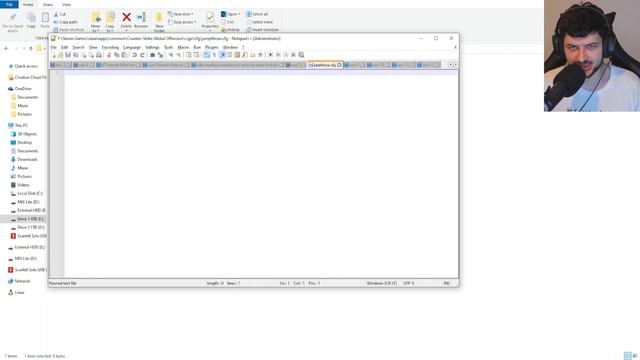Click the Save All icon in Notepad++ toolbar
Screen dimensions: 640x360
(76, 55)
